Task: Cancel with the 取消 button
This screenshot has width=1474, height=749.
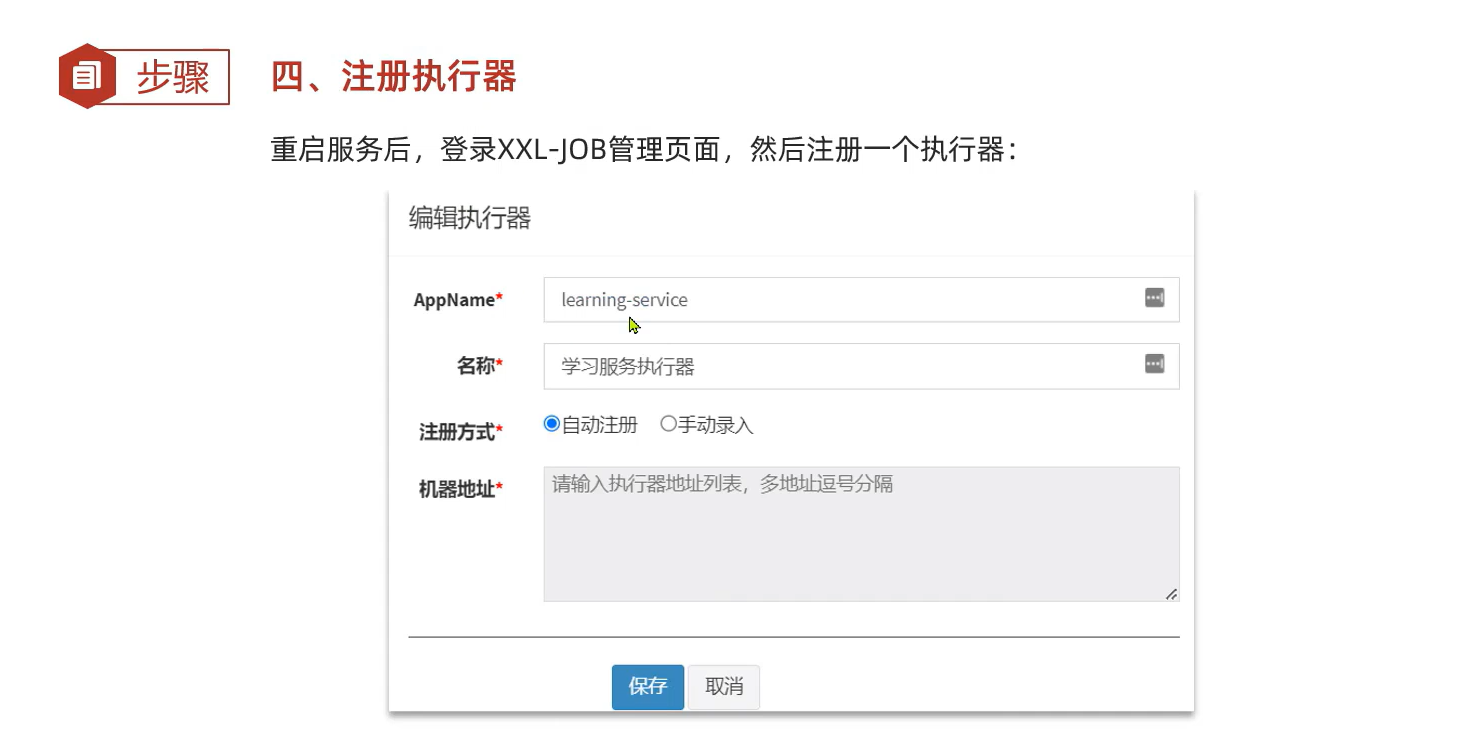Action: (723, 687)
